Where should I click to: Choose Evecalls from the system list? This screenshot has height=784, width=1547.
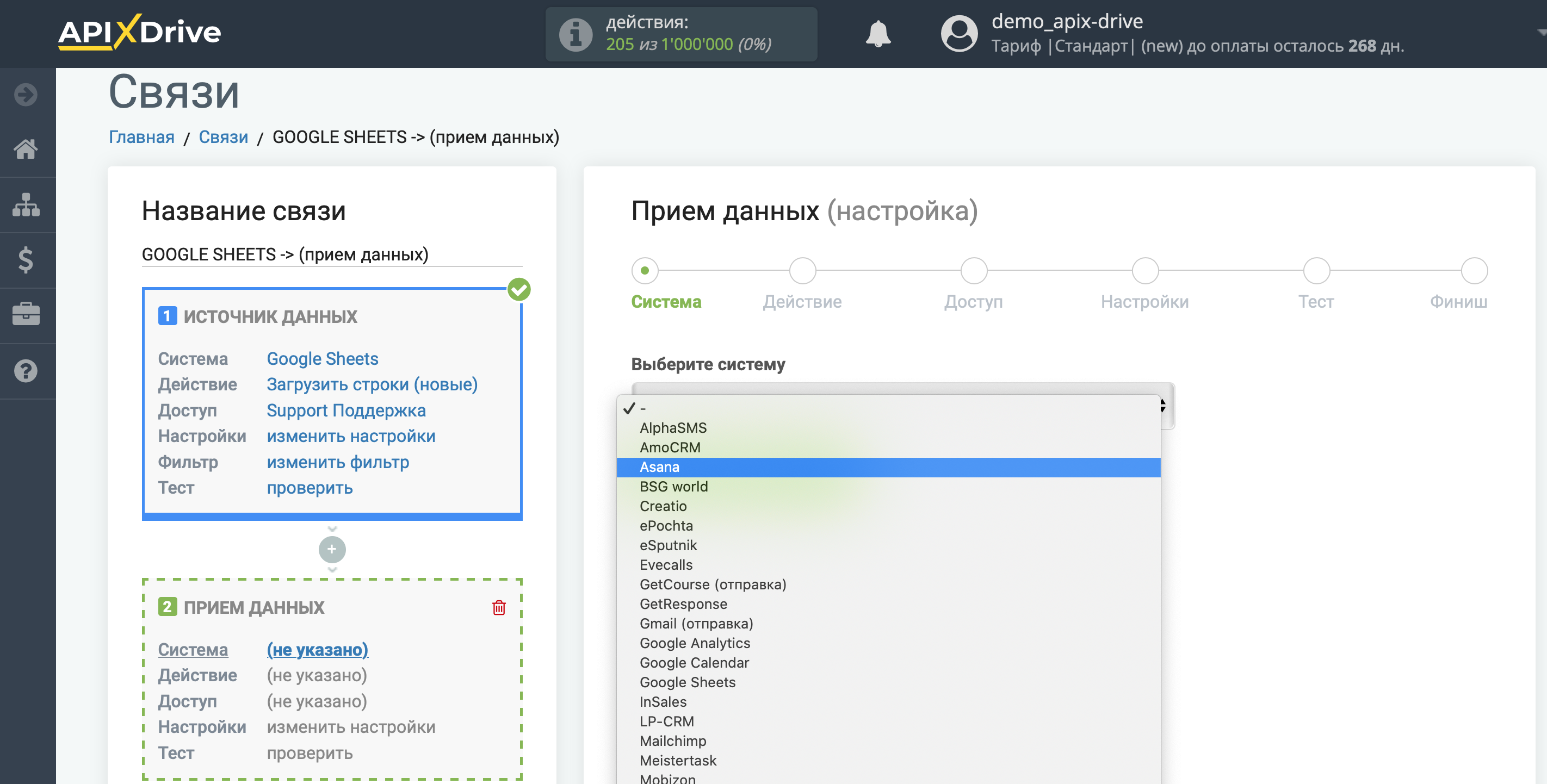point(888,565)
